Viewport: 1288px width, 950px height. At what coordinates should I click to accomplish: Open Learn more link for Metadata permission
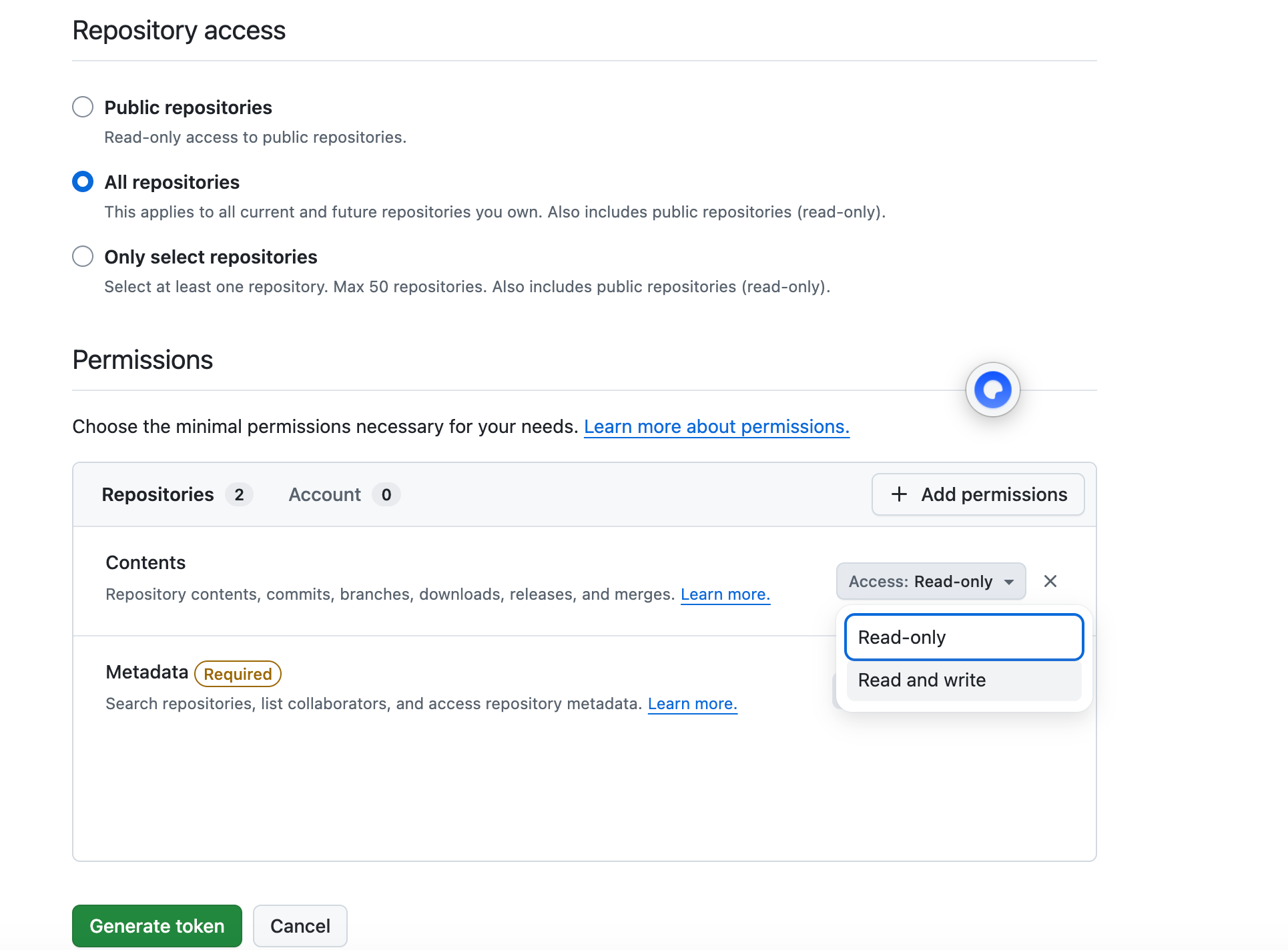pos(692,703)
